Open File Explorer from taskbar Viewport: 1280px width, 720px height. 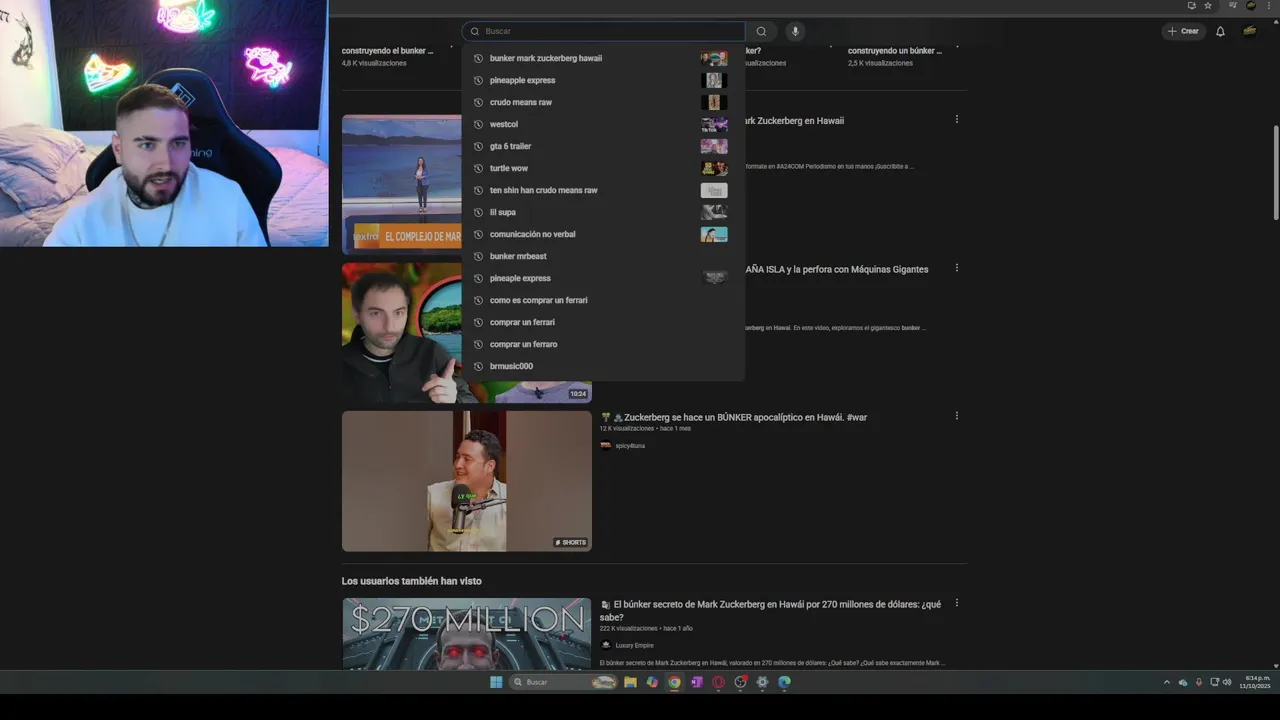point(630,682)
